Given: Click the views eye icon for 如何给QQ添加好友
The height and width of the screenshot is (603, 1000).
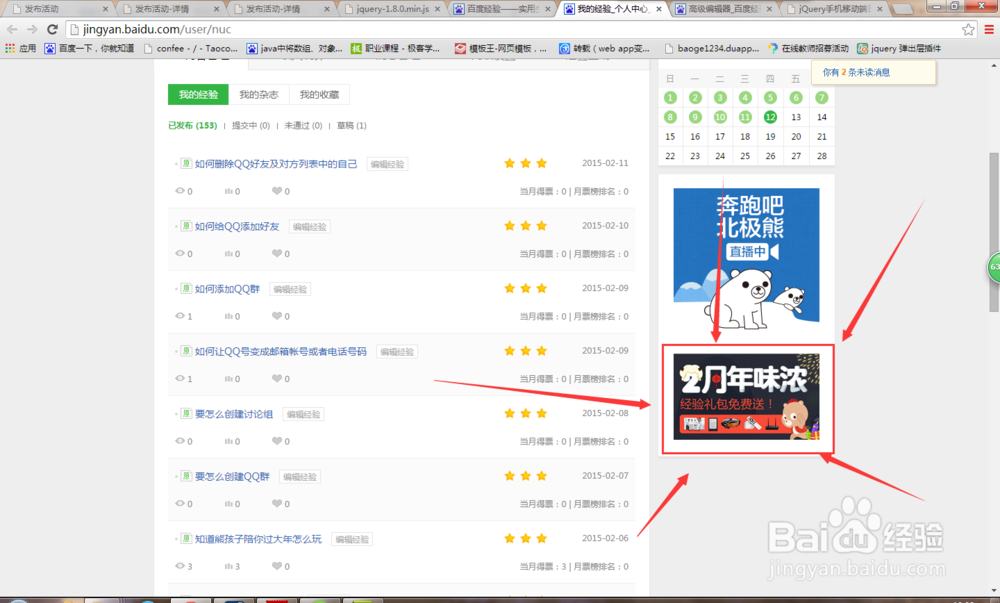Looking at the screenshot, I should [x=180, y=253].
